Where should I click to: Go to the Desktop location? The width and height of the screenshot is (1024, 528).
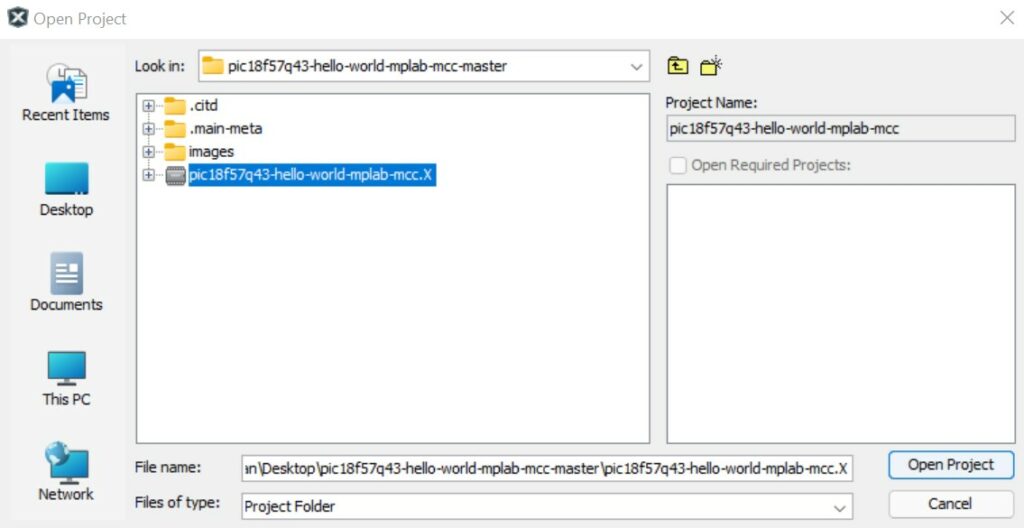click(66, 188)
